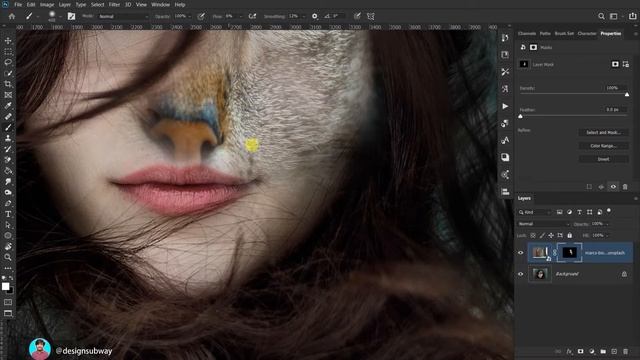Create new layer icon
This screenshot has width=640, height=360.
[x=614, y=351]
